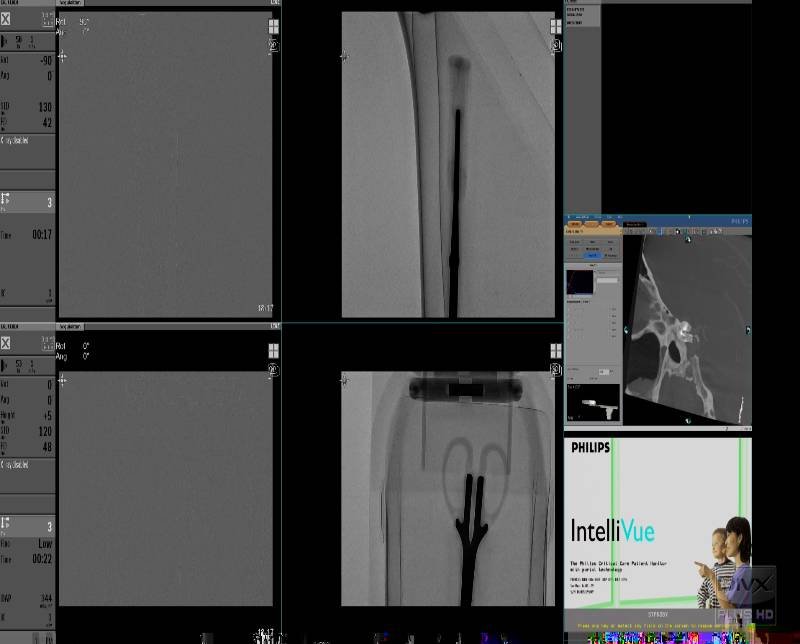Click the lateral detector value 42

(47, 122)
